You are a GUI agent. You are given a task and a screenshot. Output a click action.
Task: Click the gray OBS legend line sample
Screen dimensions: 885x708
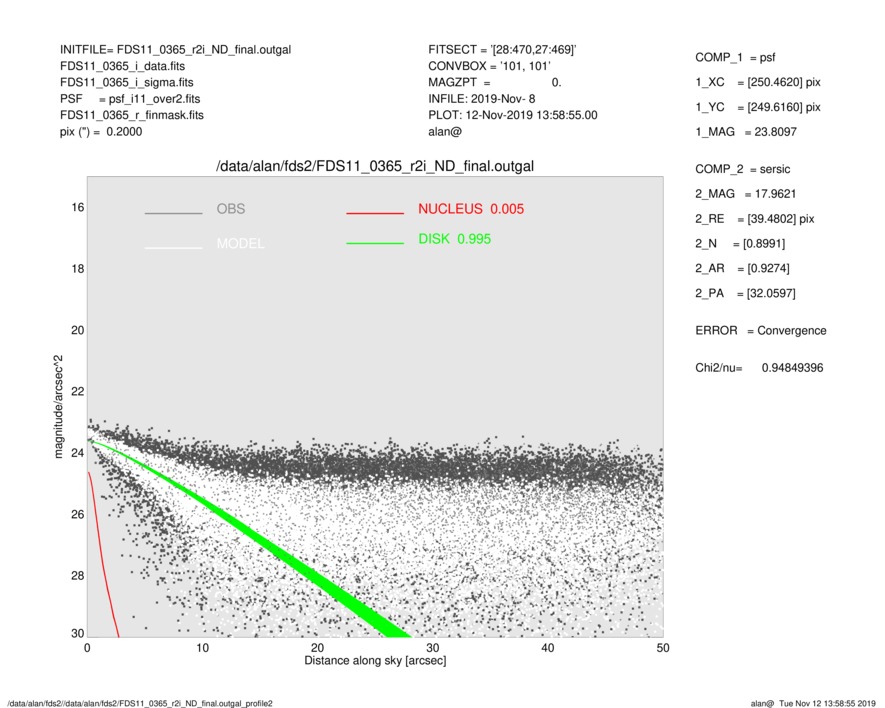coord(173,213)
